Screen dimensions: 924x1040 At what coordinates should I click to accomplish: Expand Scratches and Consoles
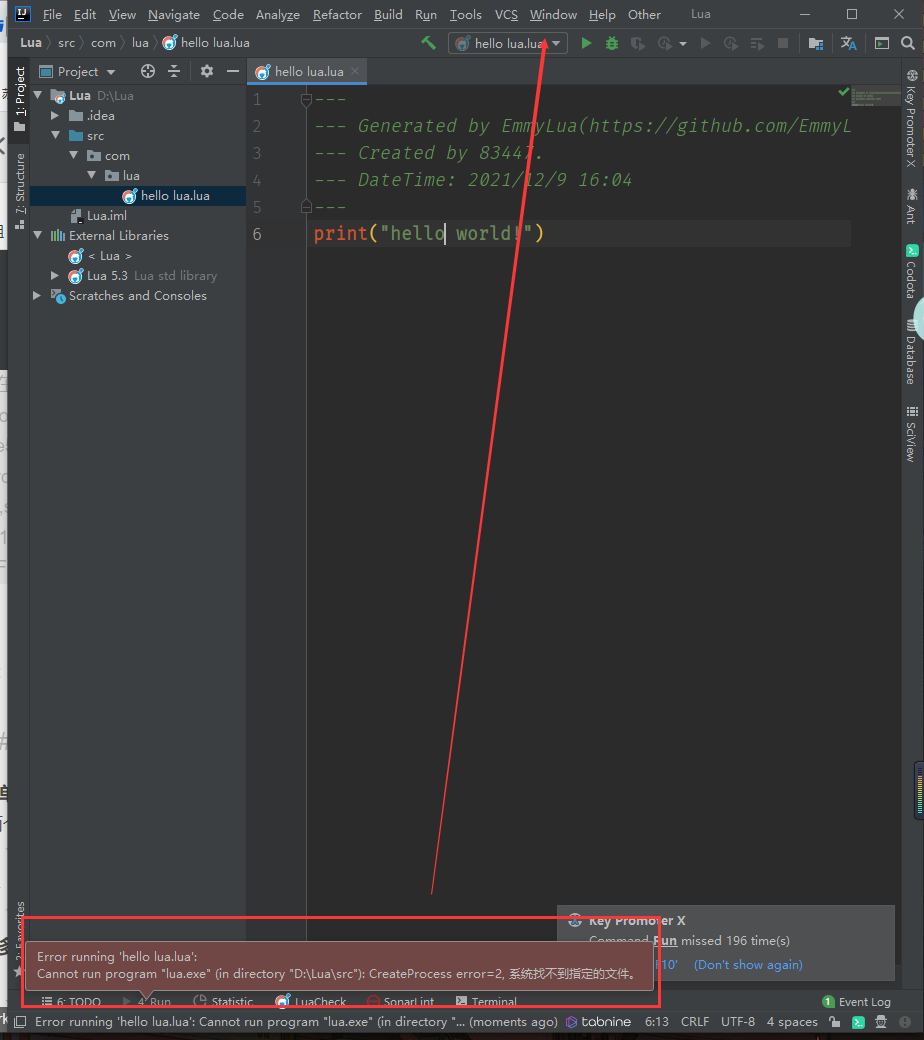point(37,295)
